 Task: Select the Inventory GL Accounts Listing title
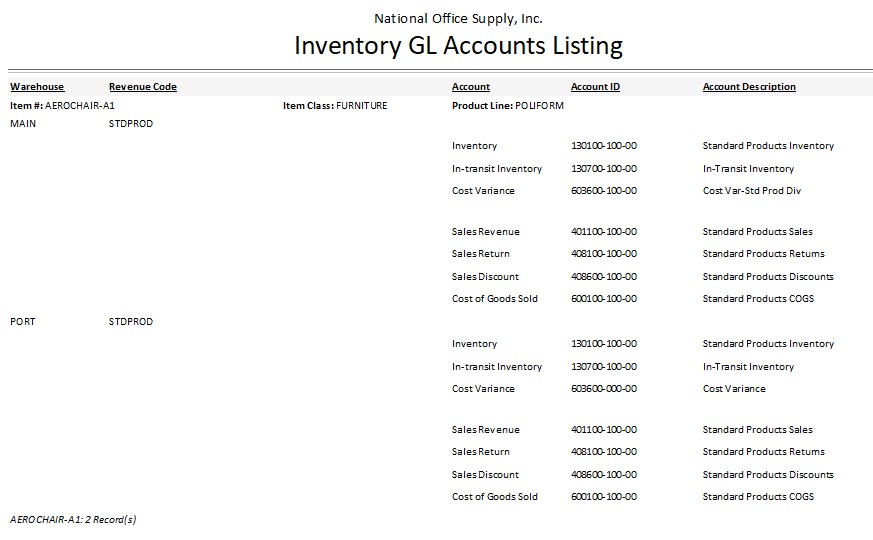point(458,46)
